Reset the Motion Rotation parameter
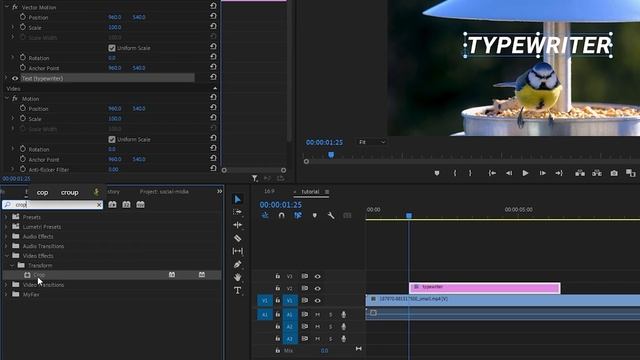640x360 pixels. (x=213, y=148)
